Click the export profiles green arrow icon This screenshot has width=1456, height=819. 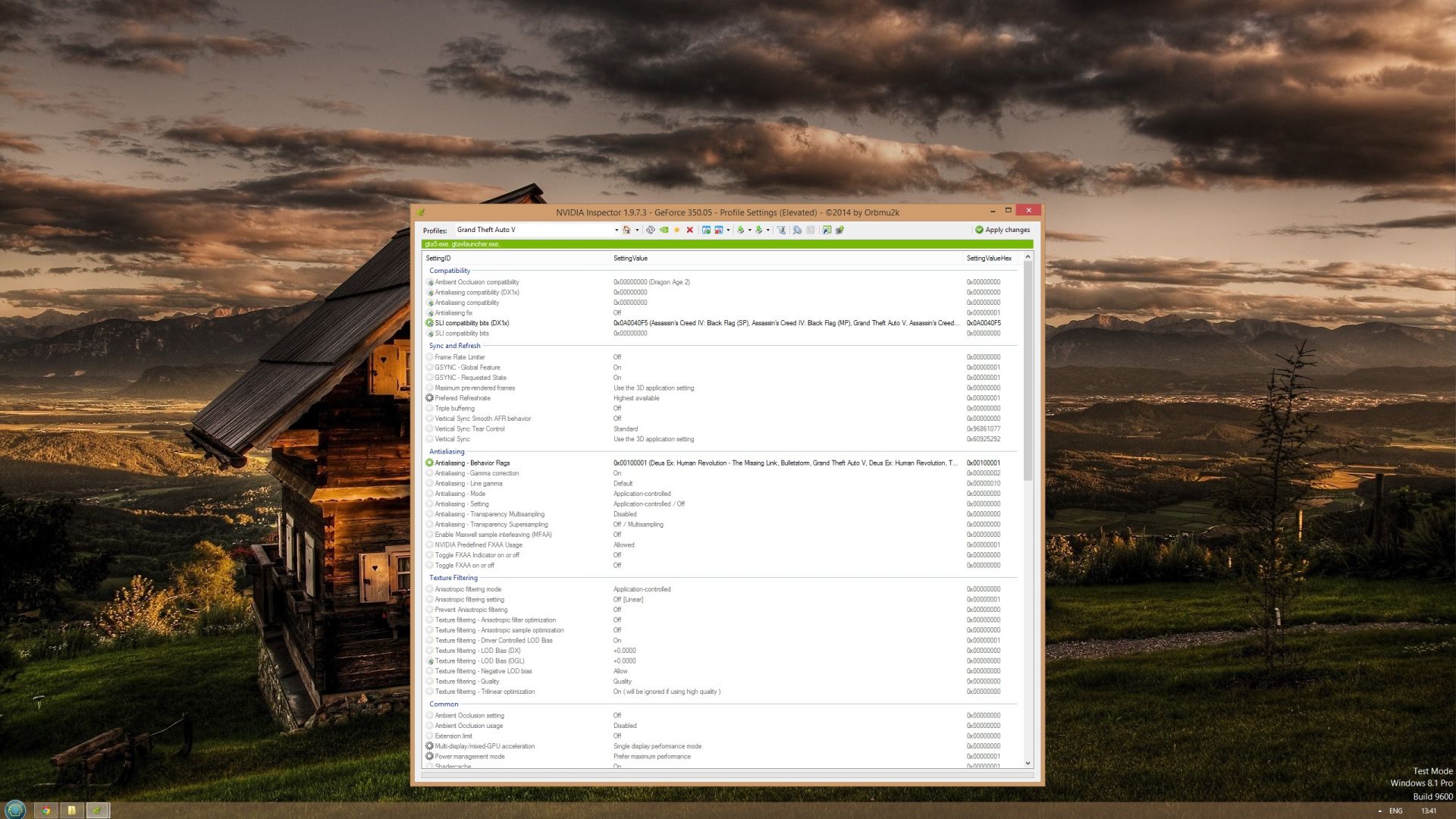click(x=741, y=230)
